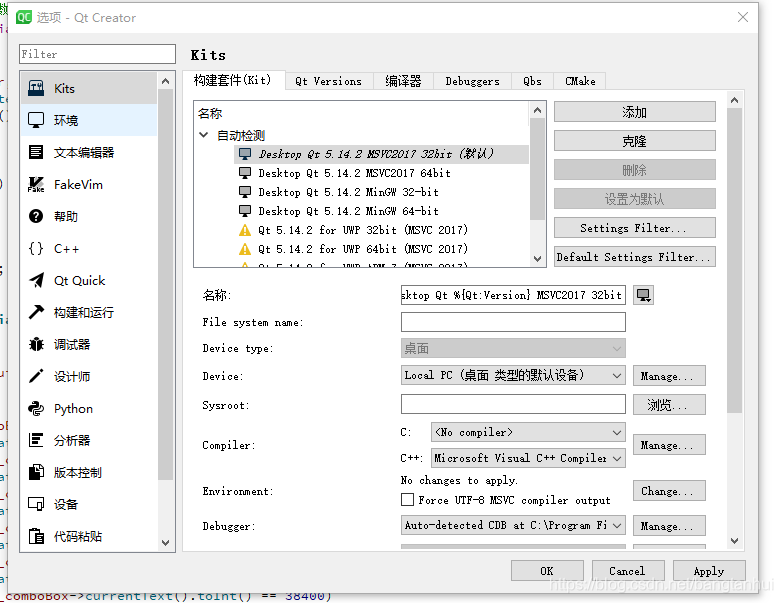Viewport: 783px width, 603px height.
Task: Click the File system name field
Action: click(x=513, y=322)
